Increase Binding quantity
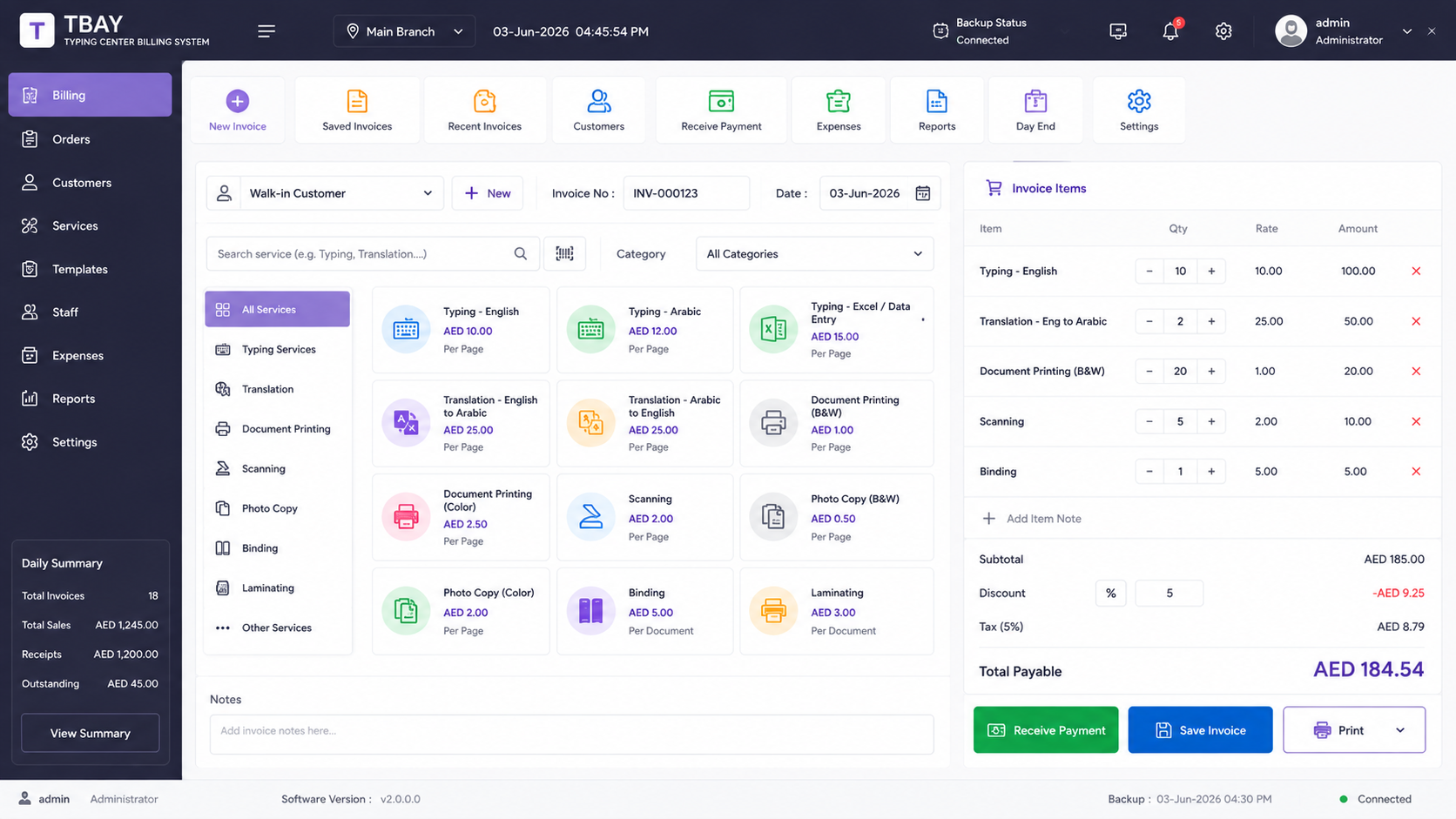The image size is (1456, 819). point(1211,472)
